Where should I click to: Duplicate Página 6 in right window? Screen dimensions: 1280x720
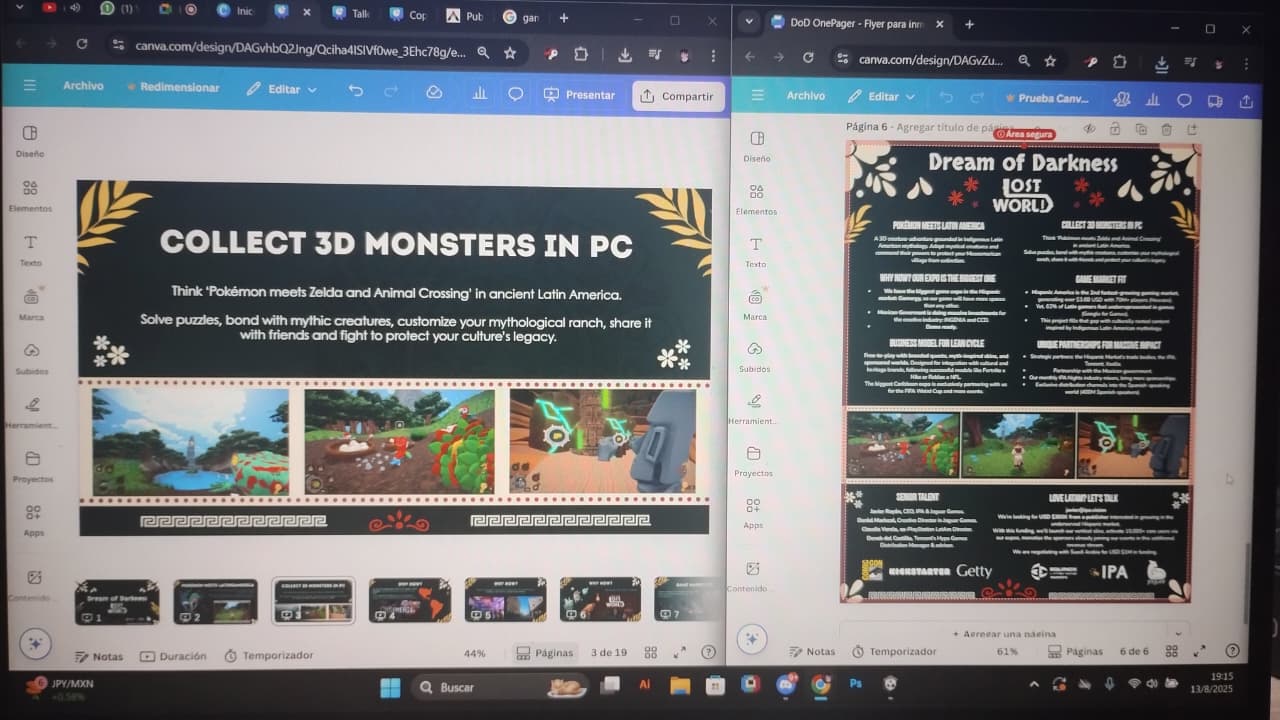coord(1141,128)
